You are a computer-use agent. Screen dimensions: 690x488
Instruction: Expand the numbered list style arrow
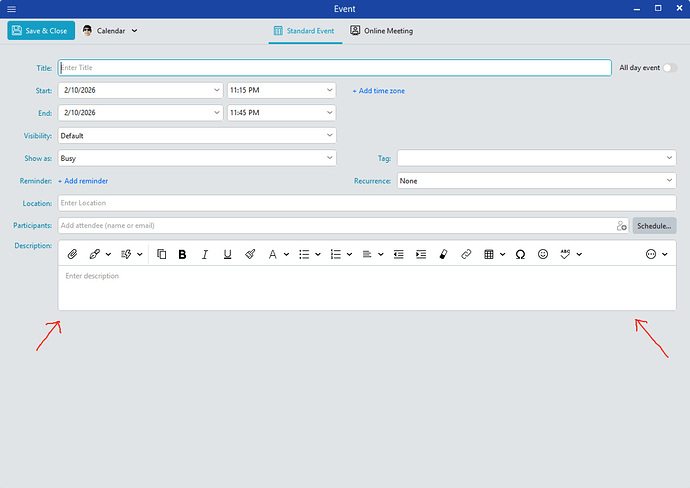point(349,254)
